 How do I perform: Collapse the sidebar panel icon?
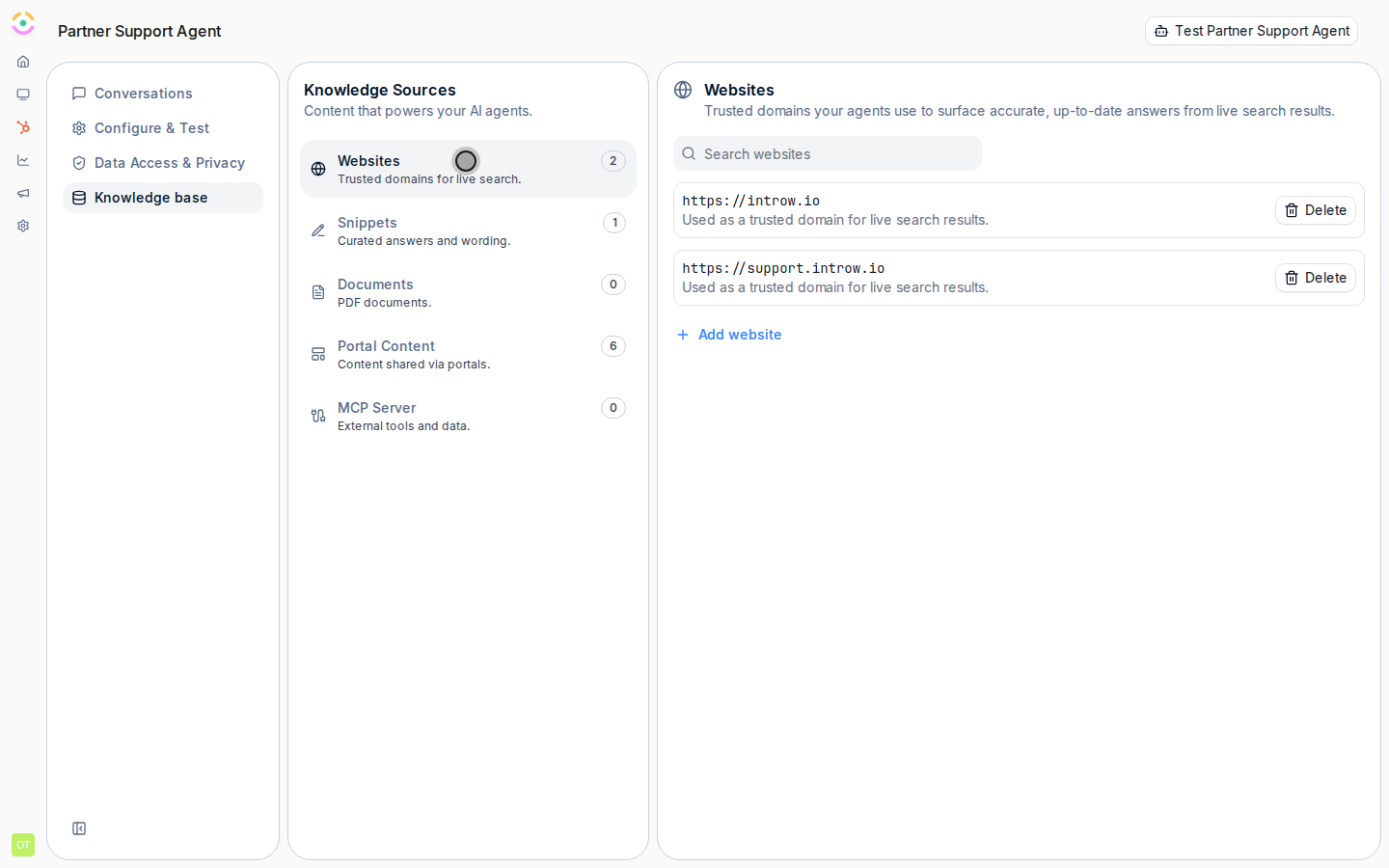coord(79,828)
